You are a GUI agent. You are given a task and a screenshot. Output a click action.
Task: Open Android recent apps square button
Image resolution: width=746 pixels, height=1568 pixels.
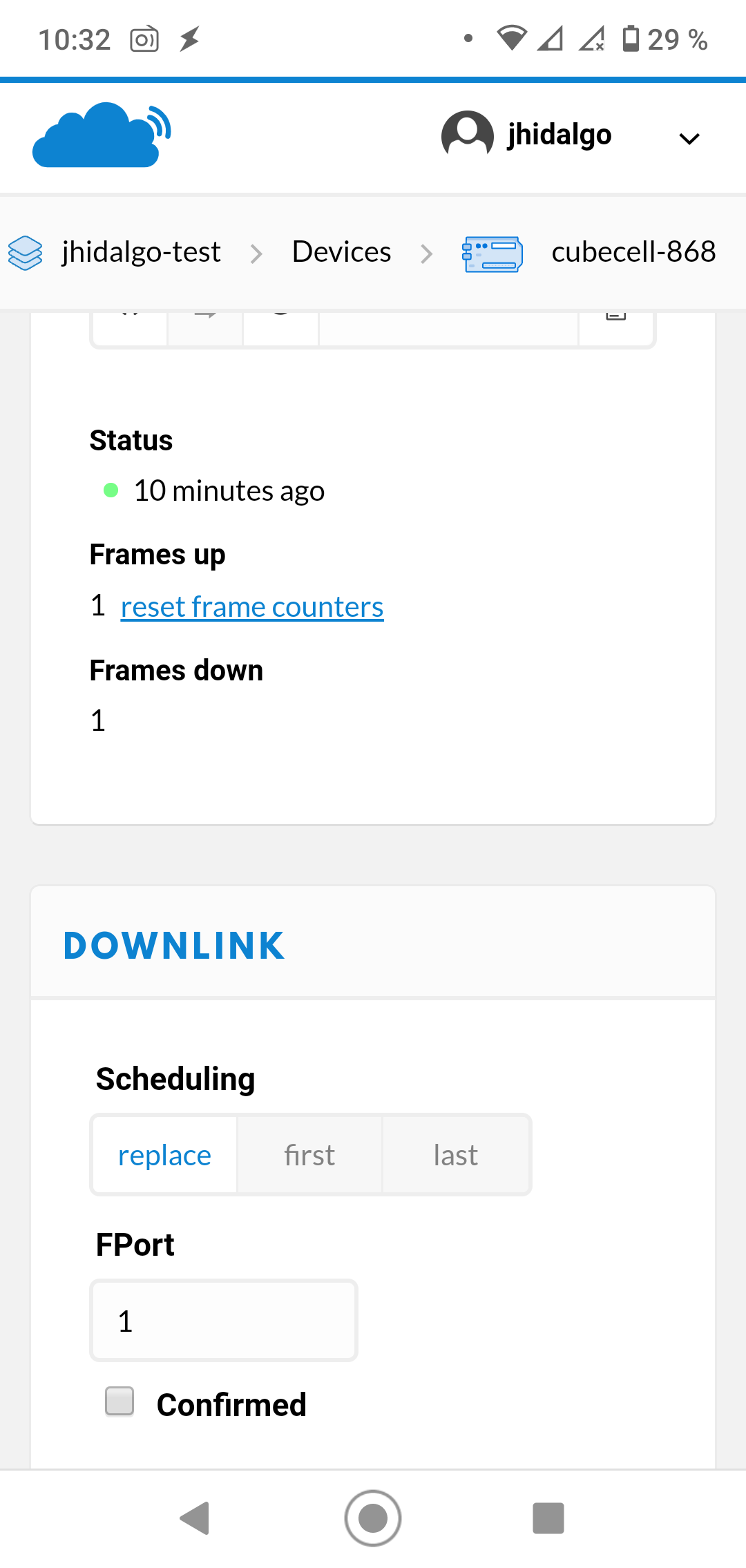(x=548, y=1518)
